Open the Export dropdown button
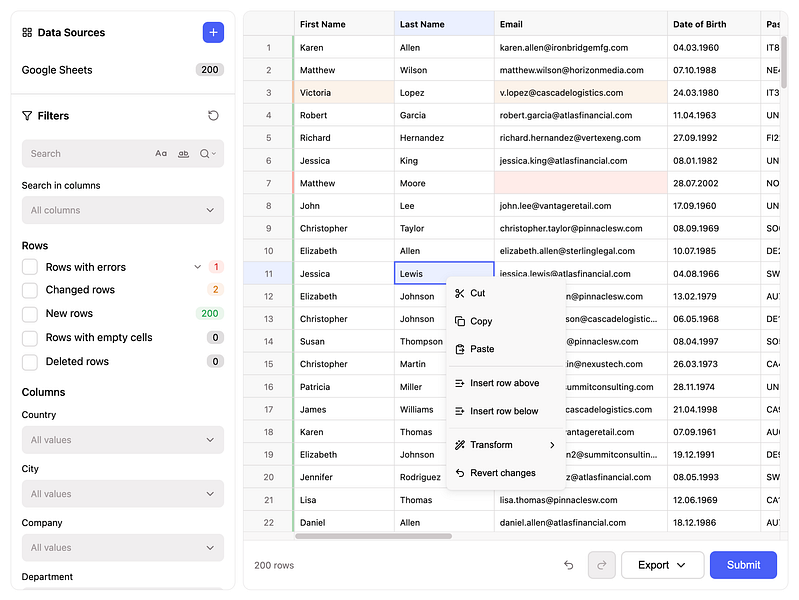The width and height of the screenshot is (799, 600). coord(662,565)
